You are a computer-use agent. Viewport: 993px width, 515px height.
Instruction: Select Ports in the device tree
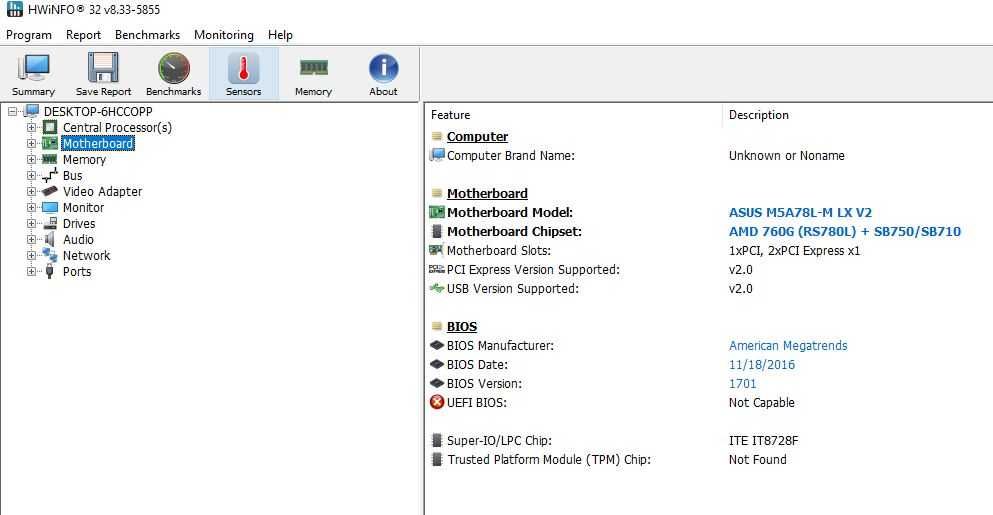[77, 271]
